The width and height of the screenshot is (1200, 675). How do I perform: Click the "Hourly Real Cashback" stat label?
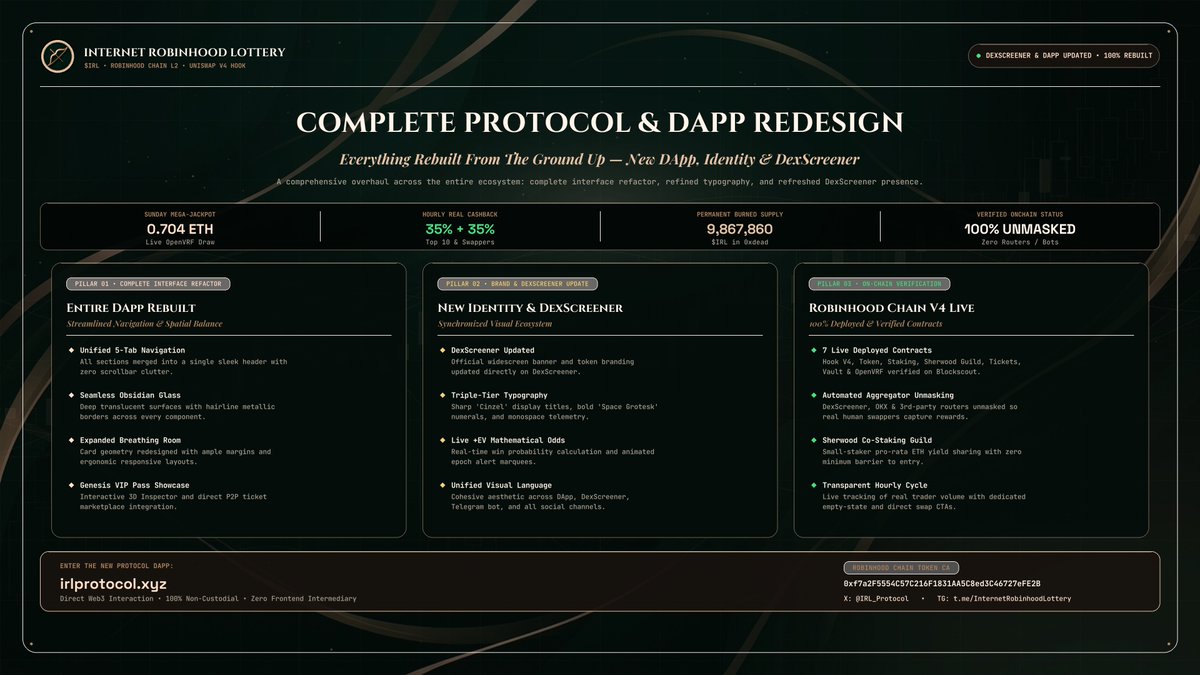[x=461, y=214]
